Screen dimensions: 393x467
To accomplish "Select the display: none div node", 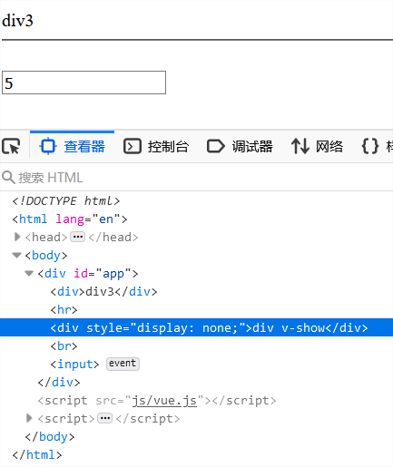I will tap(196, 328).
